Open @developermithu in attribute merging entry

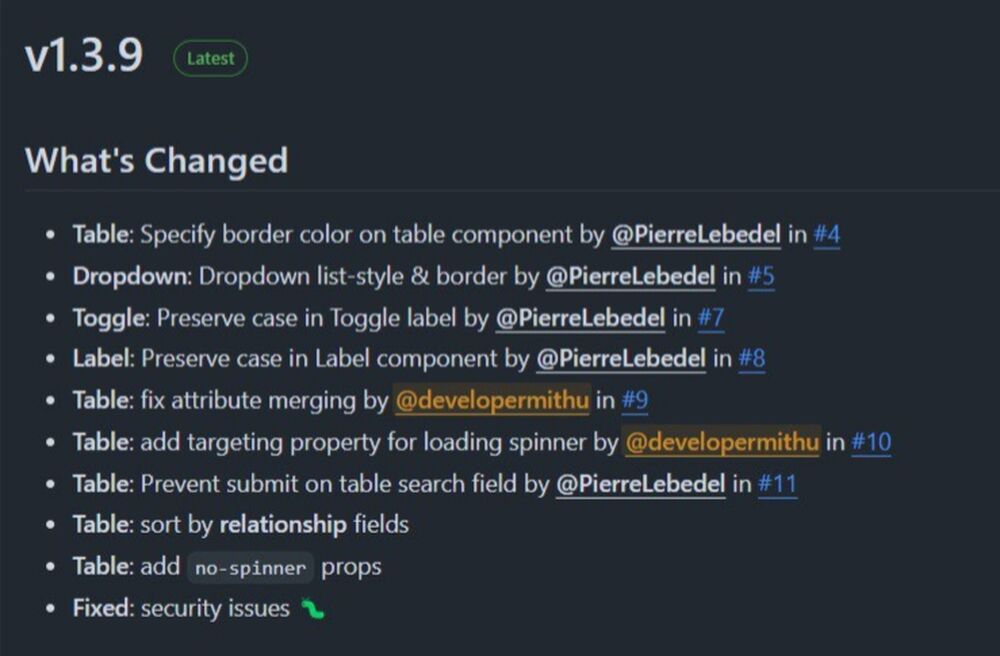click(x=492, y=400)
